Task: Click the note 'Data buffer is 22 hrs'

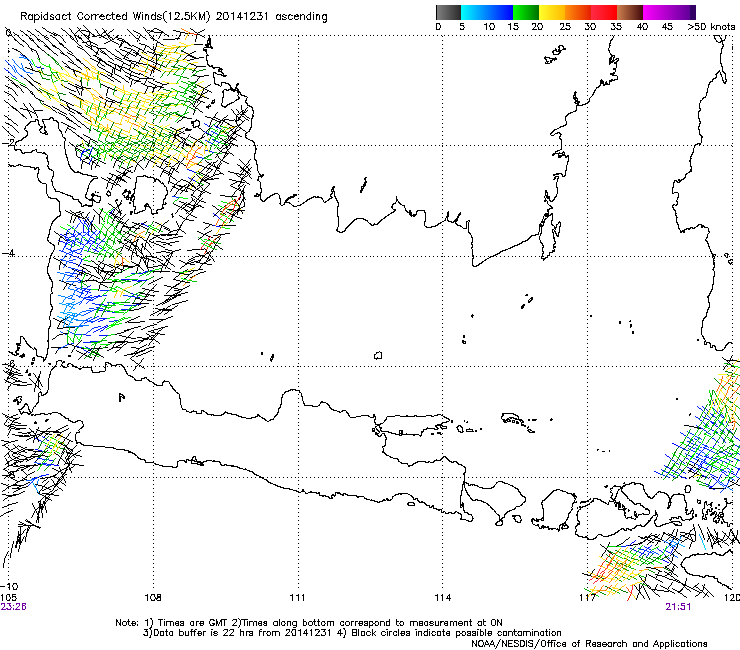Action: click(205, 633)
